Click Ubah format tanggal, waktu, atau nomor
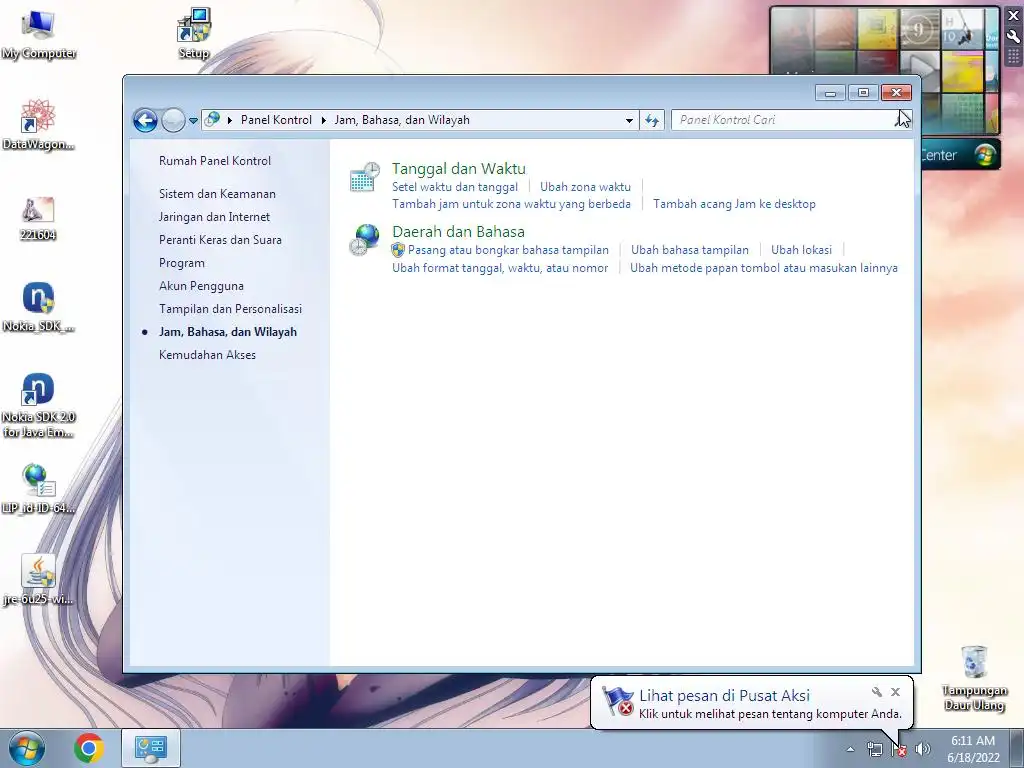This screenshot has height=768, width=1024. click(x=500, y=268)
